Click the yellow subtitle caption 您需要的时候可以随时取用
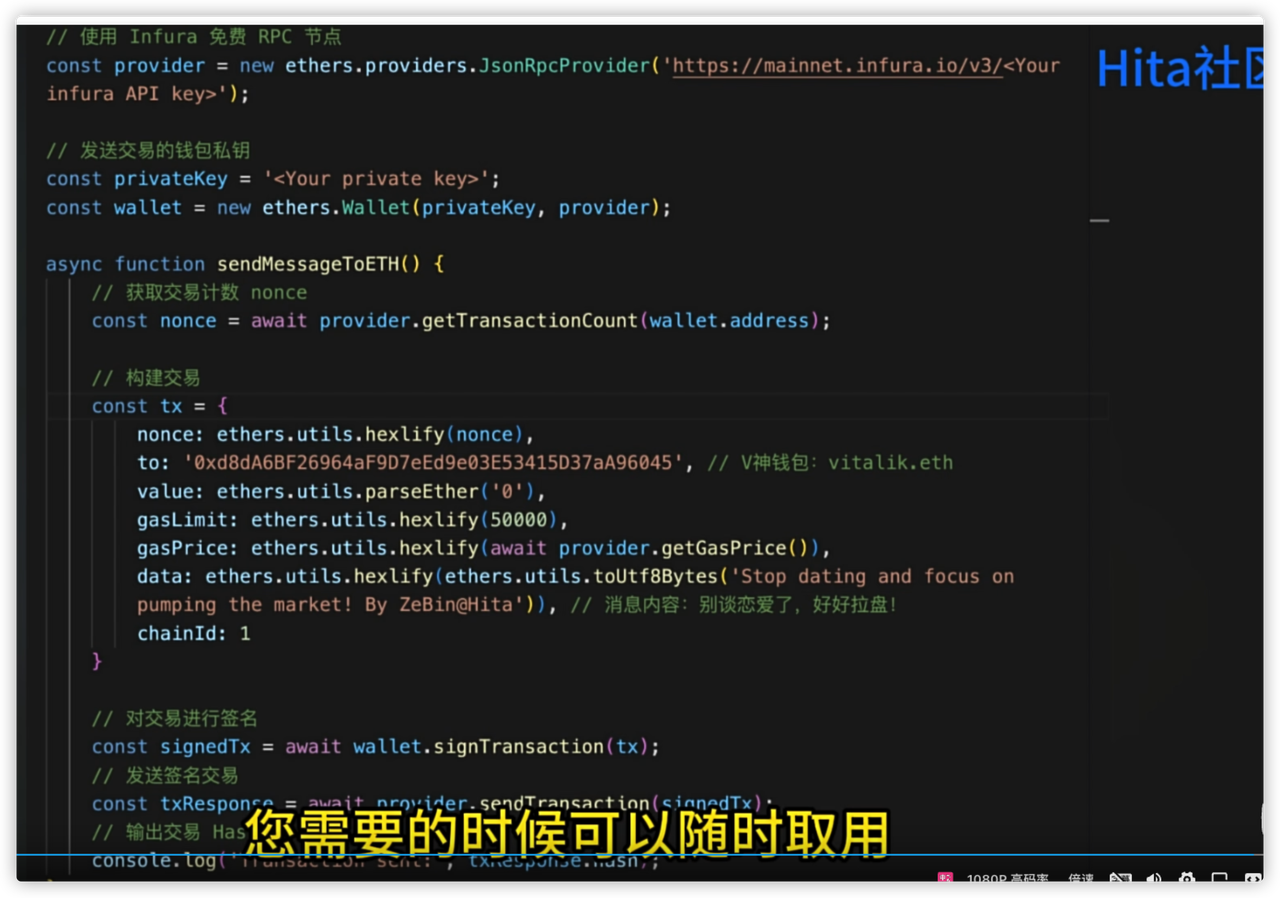 tap(567, 833)
